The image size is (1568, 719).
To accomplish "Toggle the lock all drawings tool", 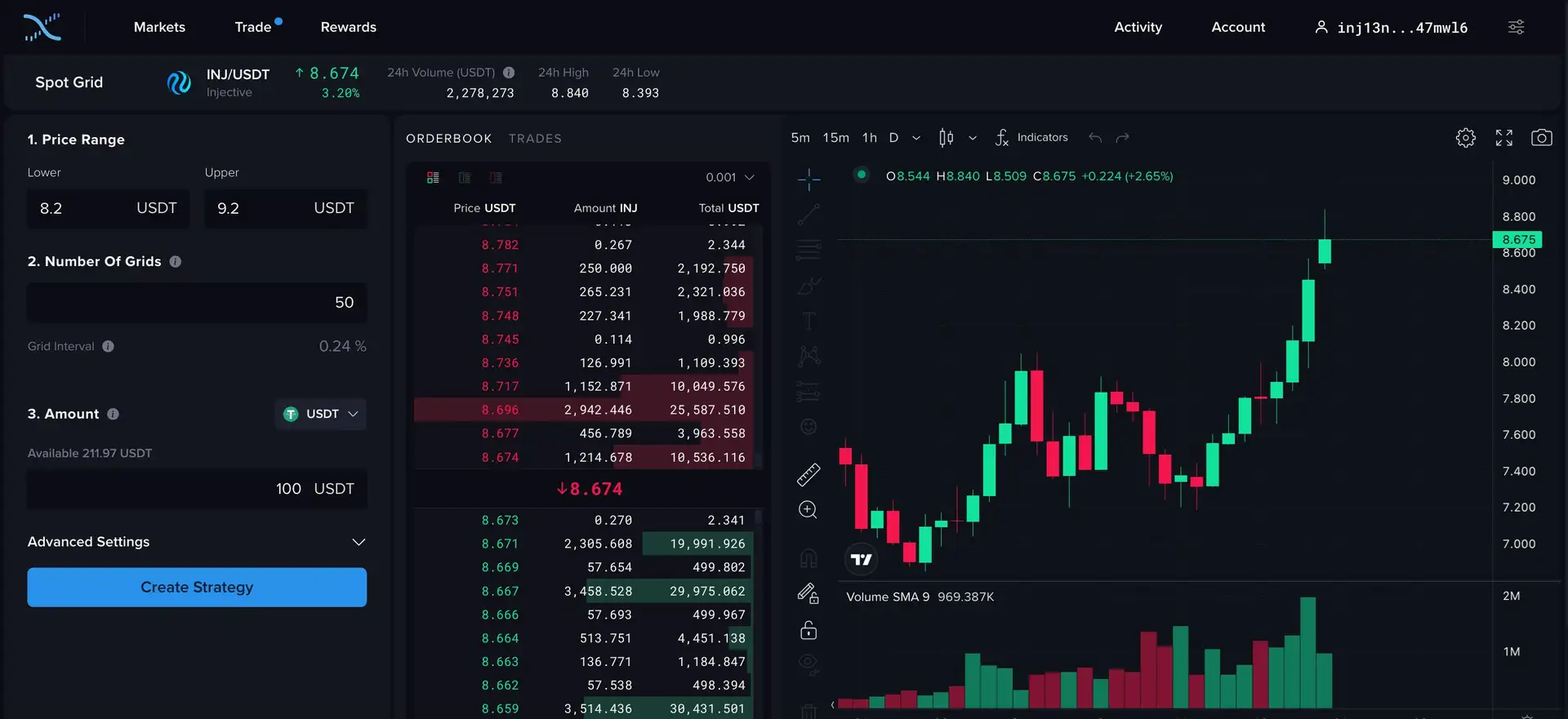I will 808,630.
